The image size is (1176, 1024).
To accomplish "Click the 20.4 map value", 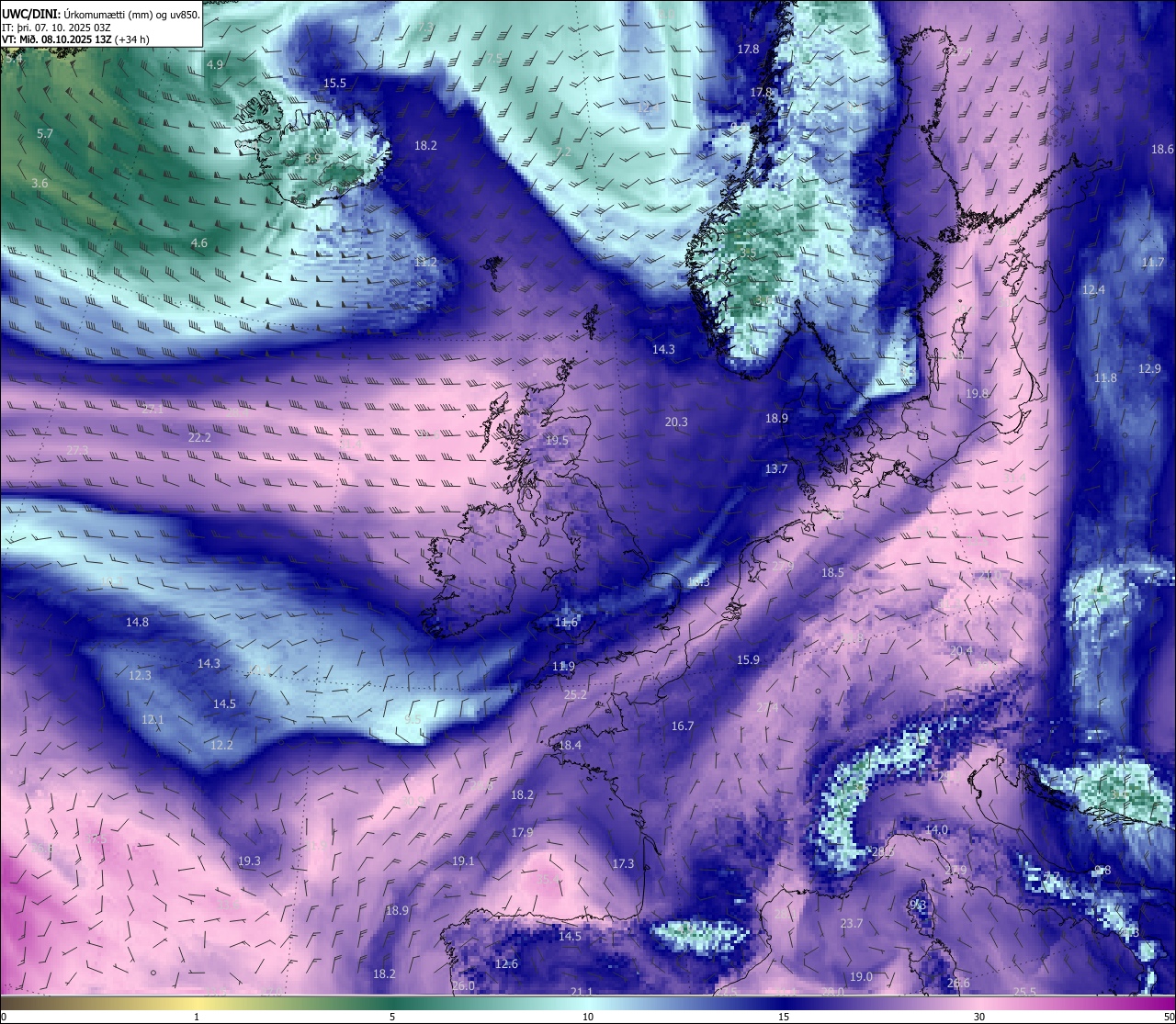I will 960,650.
